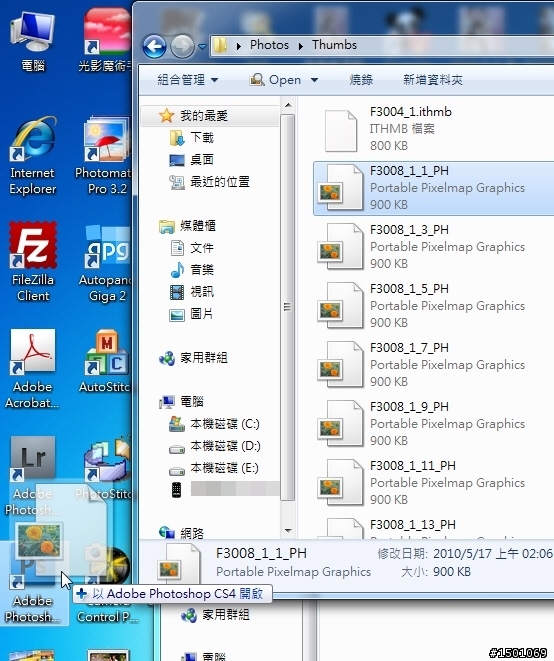
Task: Click Explorer Back arrow button
Action: click(154, 46)
